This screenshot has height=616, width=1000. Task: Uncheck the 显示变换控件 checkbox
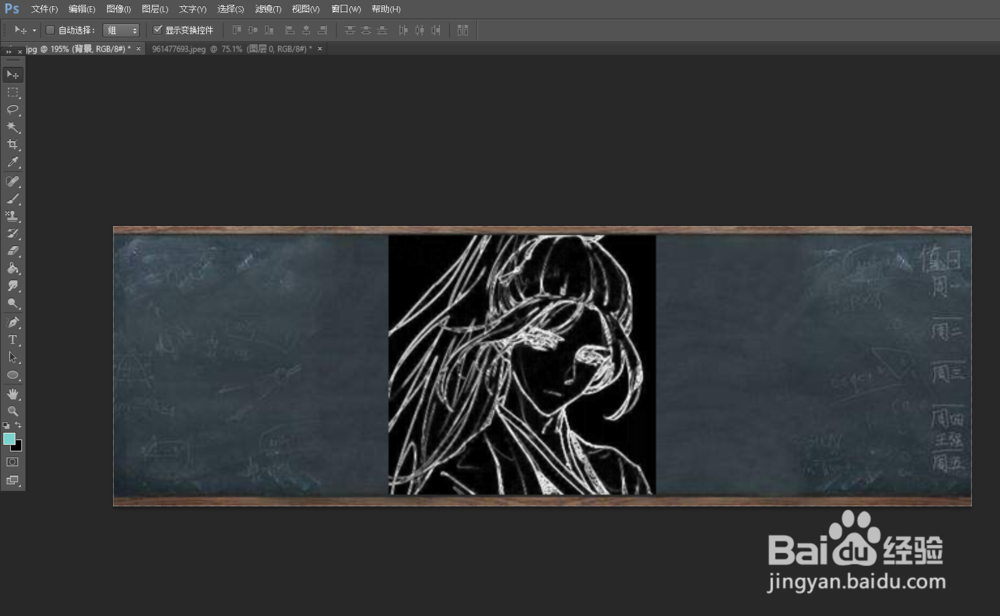(158, 29)
